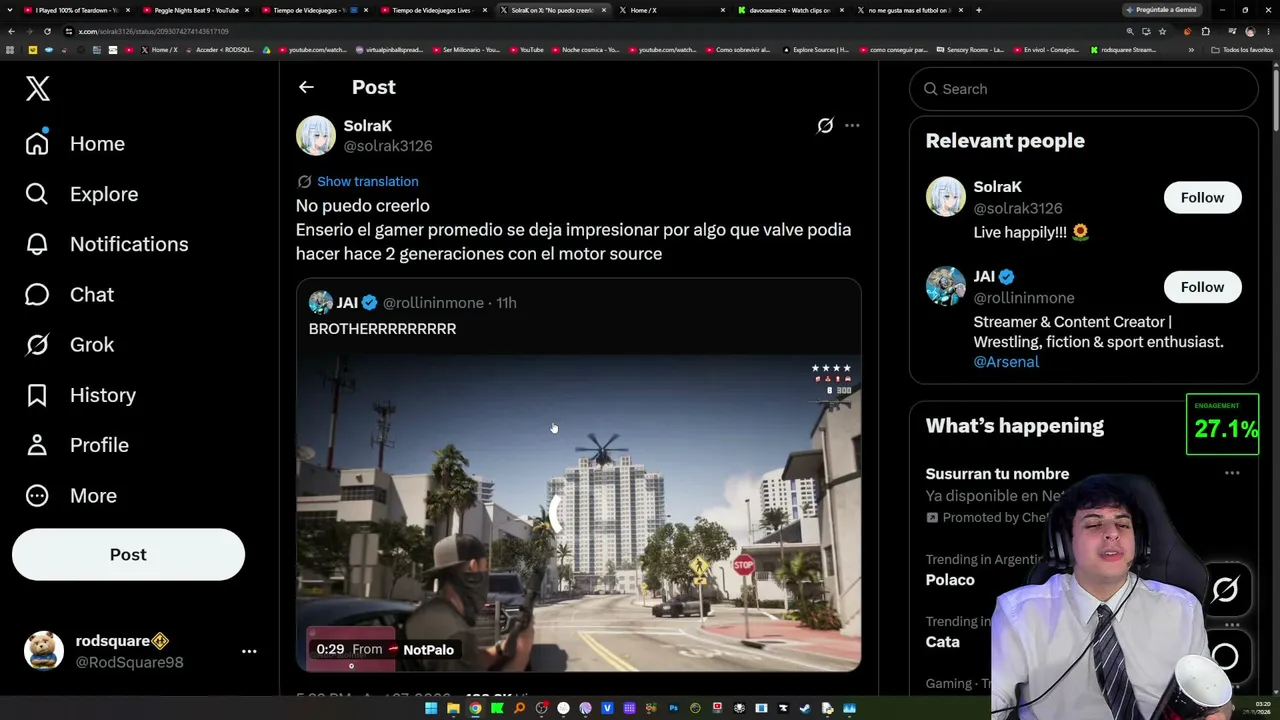Image resolution: width=1280 pixels, height=720 pixels.
Task: Open the Polaco trending topic
Action: [x=950, y=580]
